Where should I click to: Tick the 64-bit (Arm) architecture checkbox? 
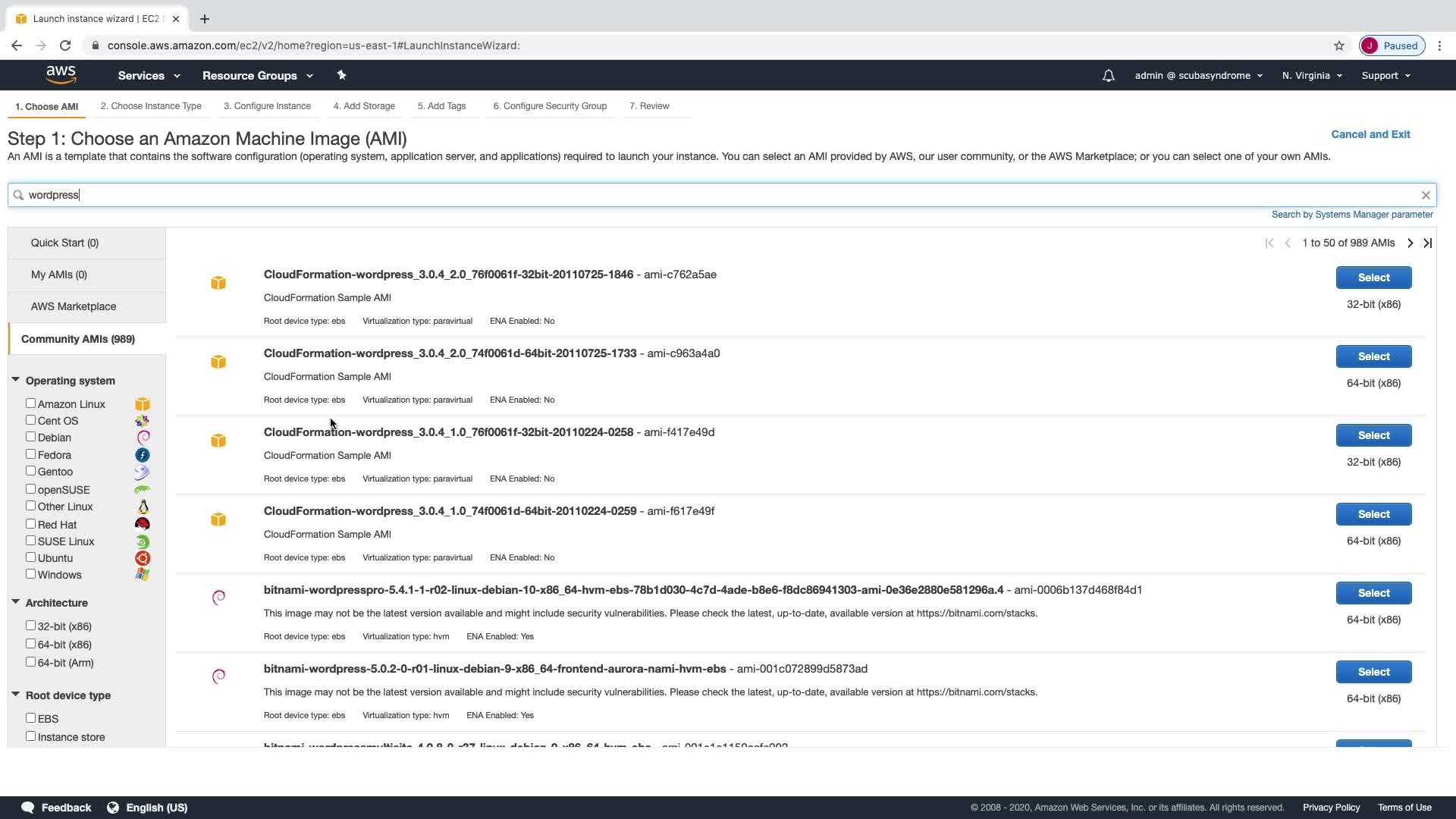(30, 662)
